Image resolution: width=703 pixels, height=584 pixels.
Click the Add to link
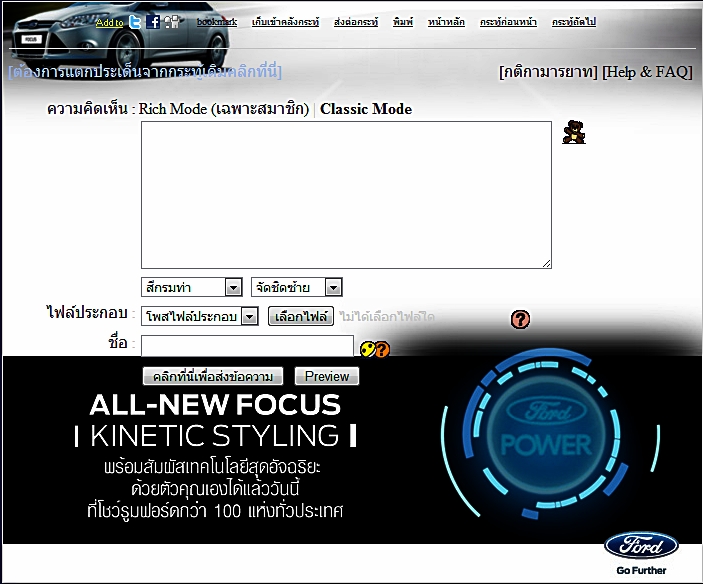(109, 22)
